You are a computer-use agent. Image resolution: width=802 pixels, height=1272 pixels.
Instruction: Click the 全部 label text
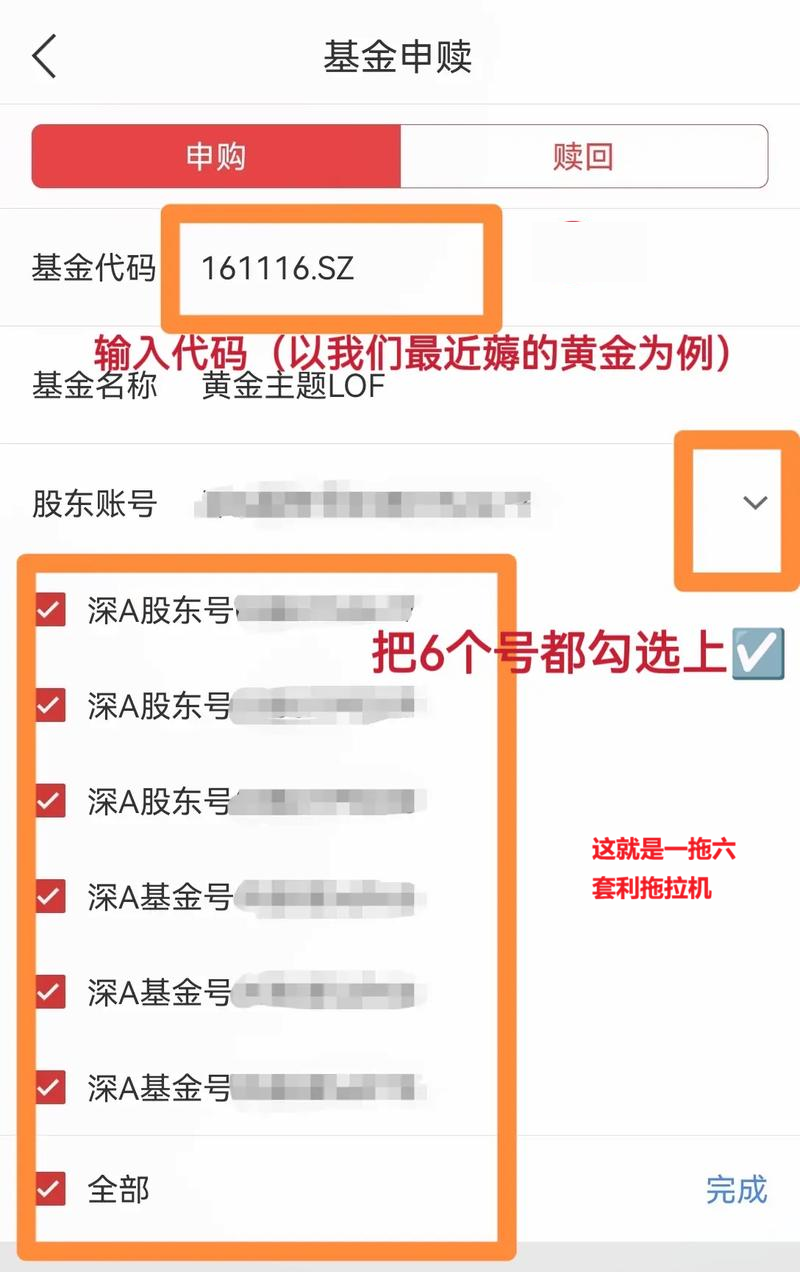coord(118,1189)
